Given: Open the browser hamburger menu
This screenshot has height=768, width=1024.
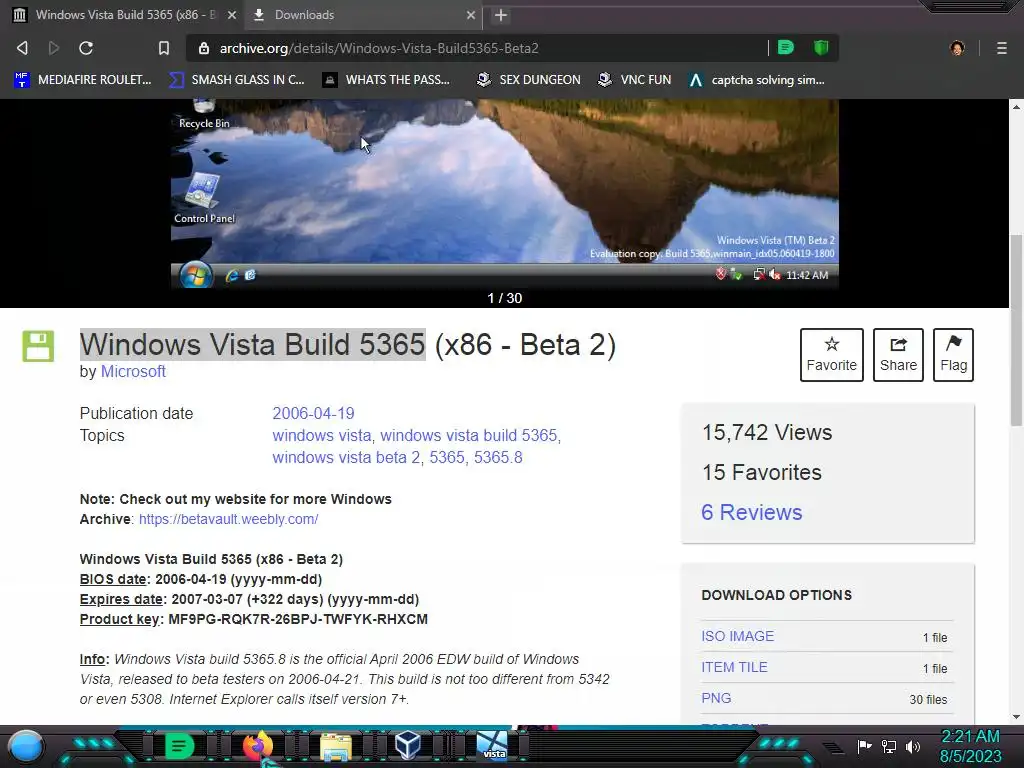Looking at the screenshot, I should [1002, 48].
